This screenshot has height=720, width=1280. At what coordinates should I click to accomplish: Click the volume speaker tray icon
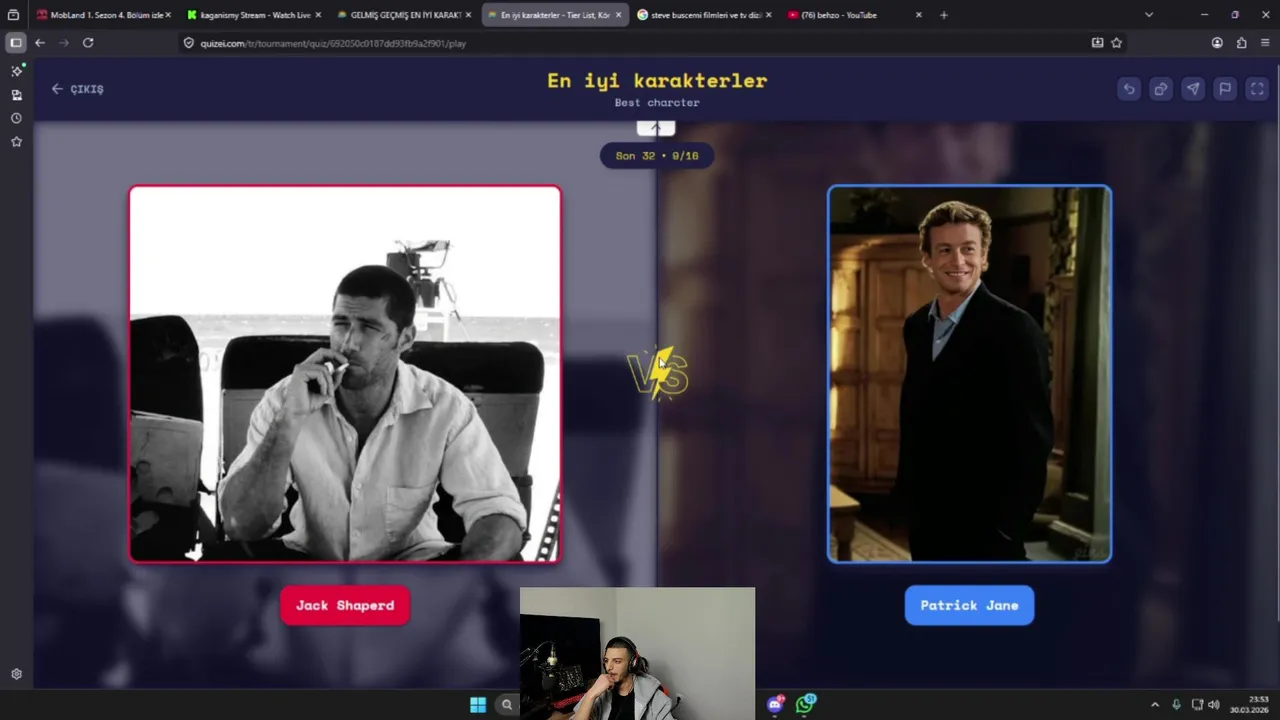point(1214,705)
